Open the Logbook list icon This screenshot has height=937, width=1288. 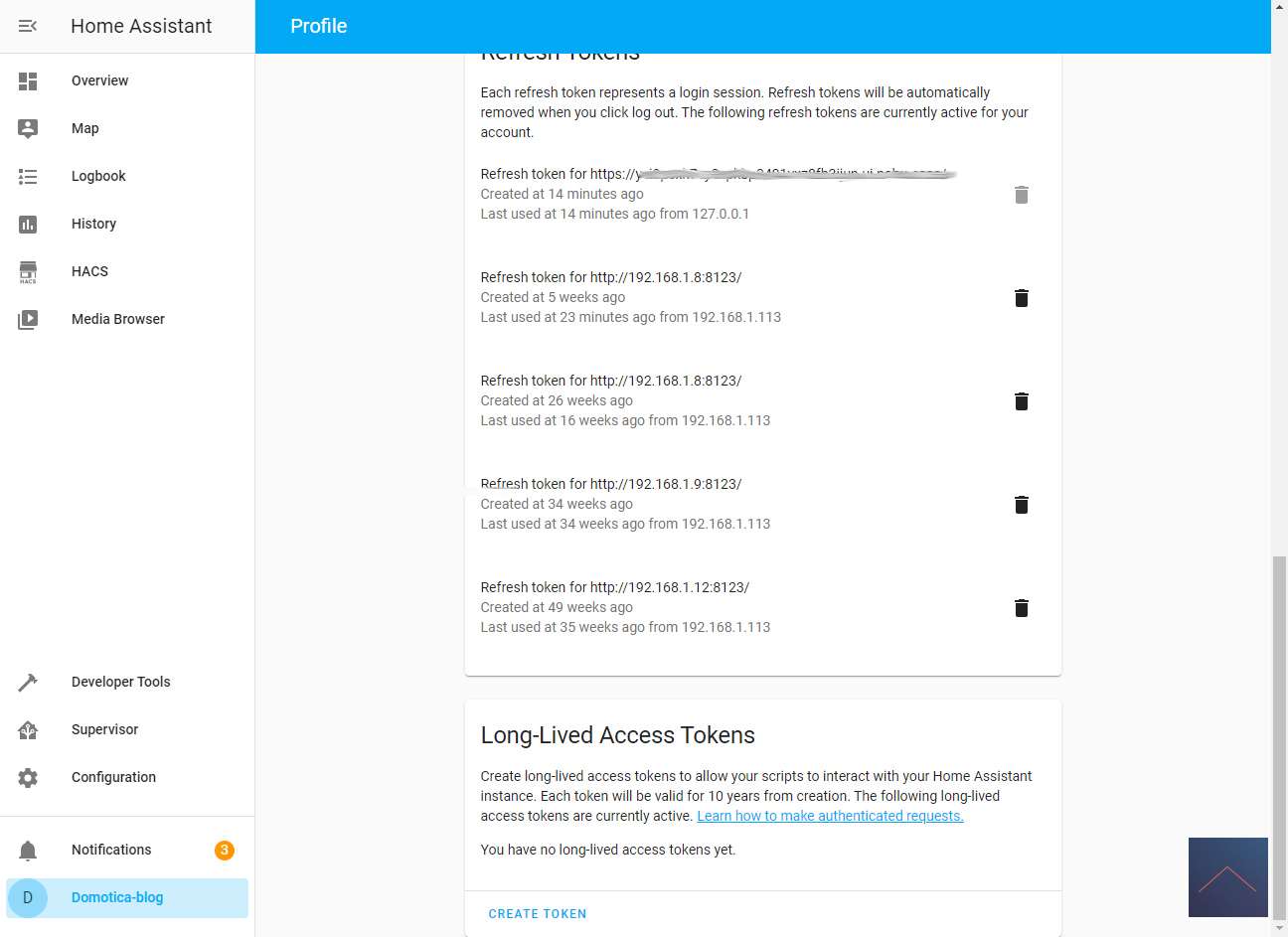[28, 176]
